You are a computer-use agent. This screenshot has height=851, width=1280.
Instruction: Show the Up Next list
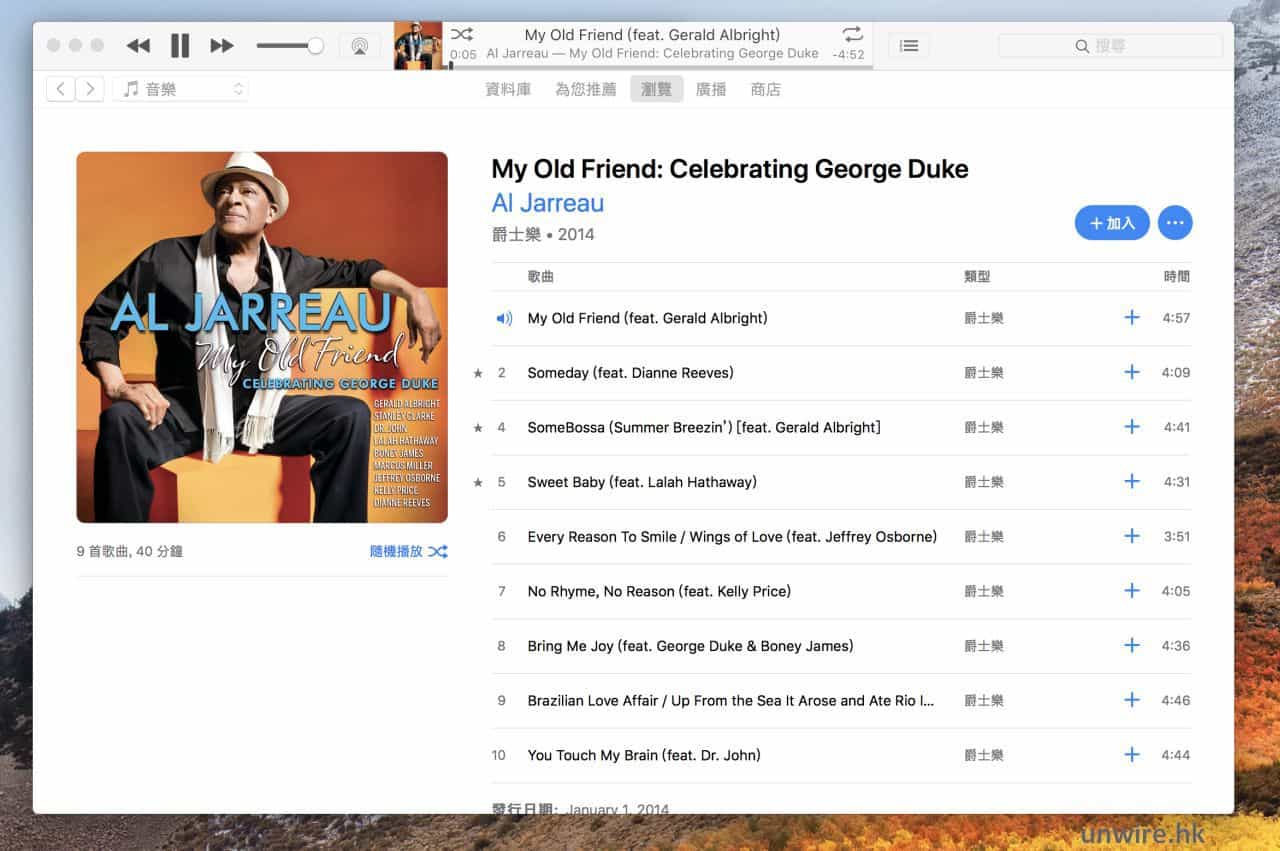(908, 46)
